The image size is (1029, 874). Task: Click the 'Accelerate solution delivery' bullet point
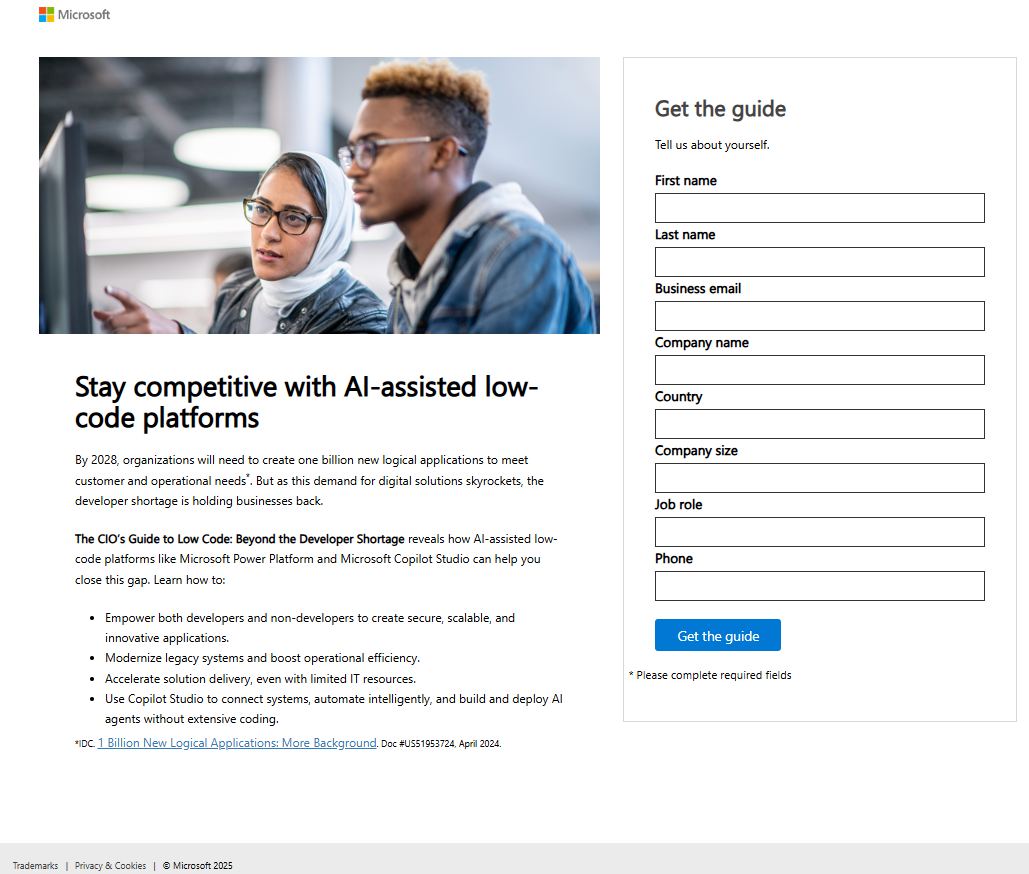[x=261, y=678]
